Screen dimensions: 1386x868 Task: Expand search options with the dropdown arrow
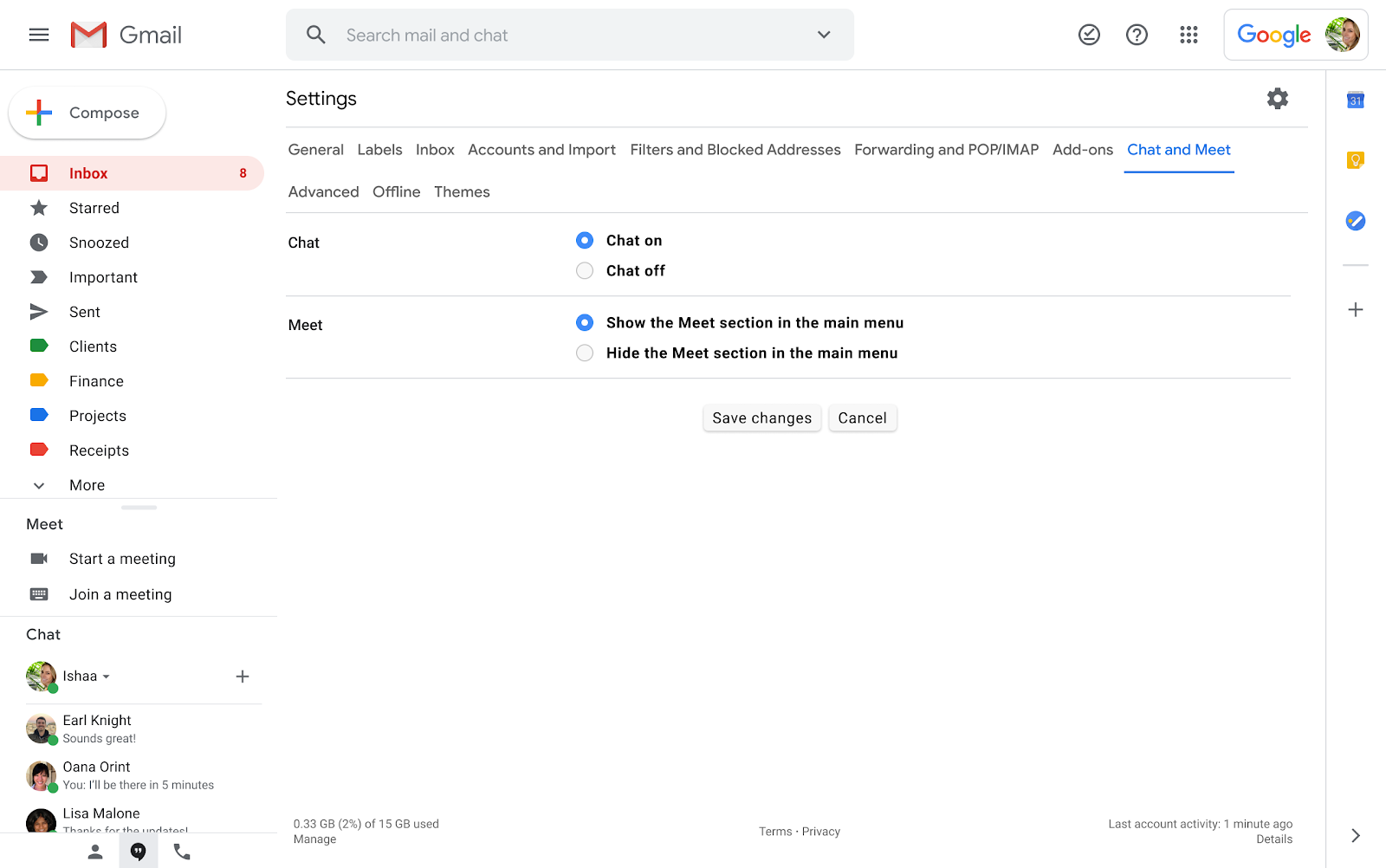[x=822, y=35]
